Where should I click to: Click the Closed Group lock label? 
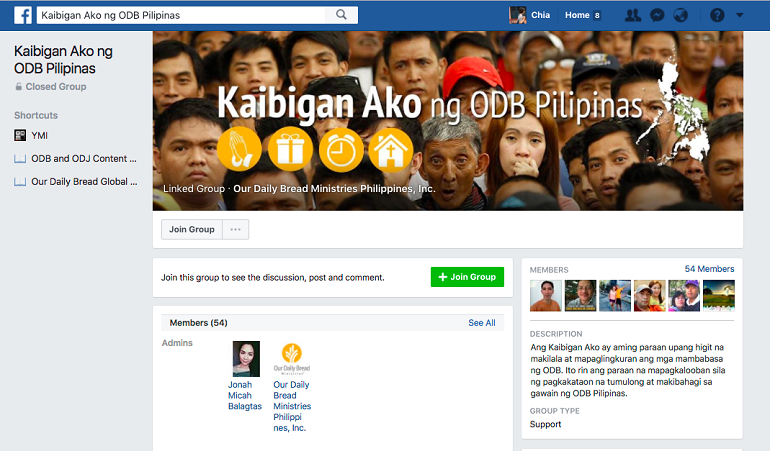point(51,86)
